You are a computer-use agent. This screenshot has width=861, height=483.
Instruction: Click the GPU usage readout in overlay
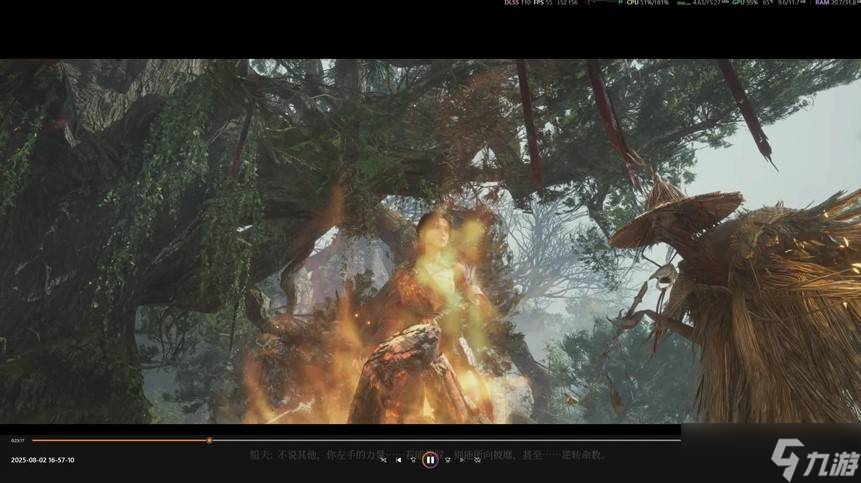tap(744, 3)
